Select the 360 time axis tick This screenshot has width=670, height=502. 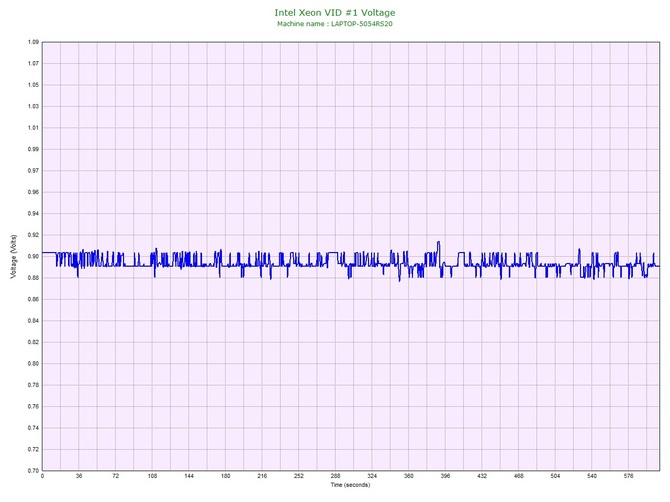[409, 476]
